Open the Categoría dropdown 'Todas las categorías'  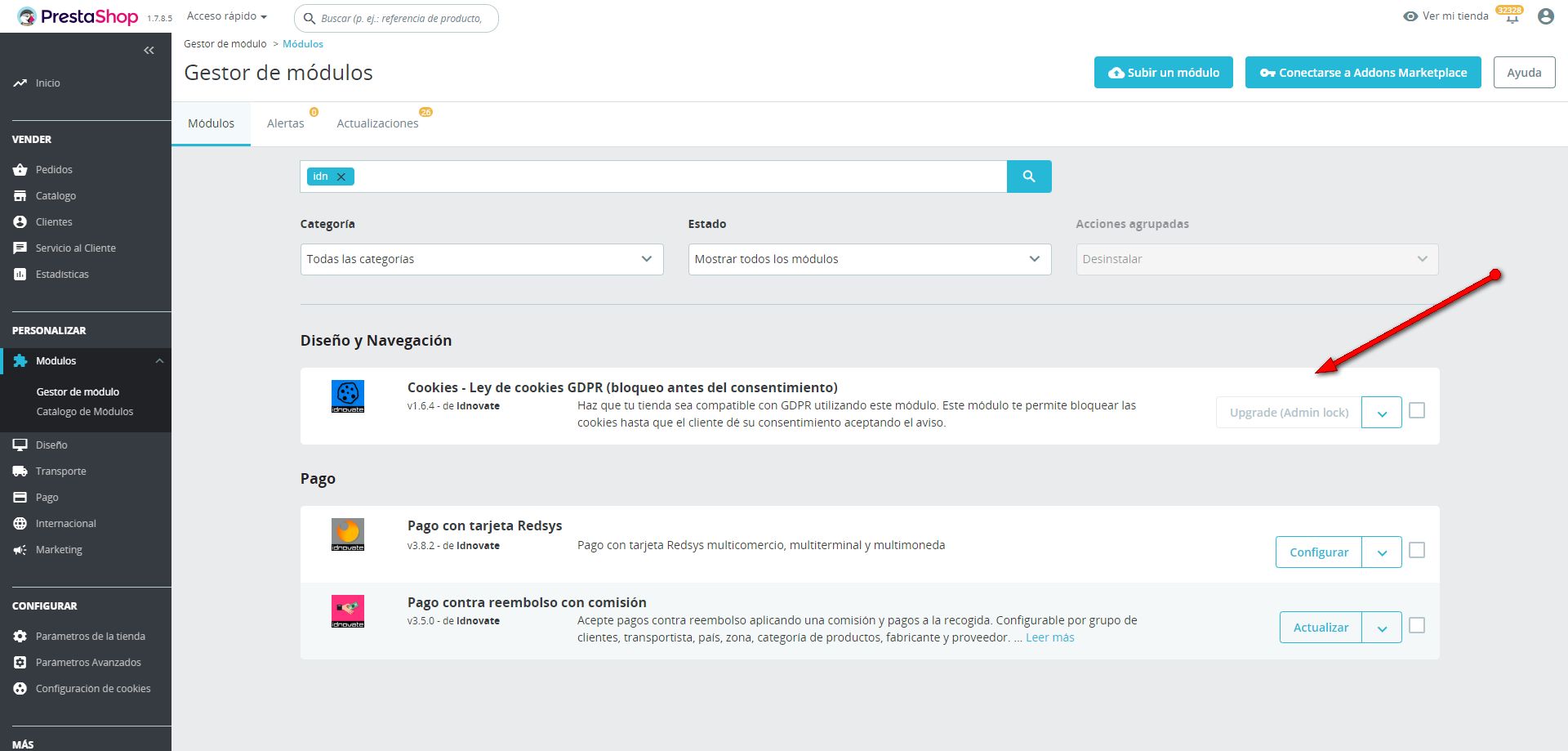pyautogui.click(x=482, y=259)
